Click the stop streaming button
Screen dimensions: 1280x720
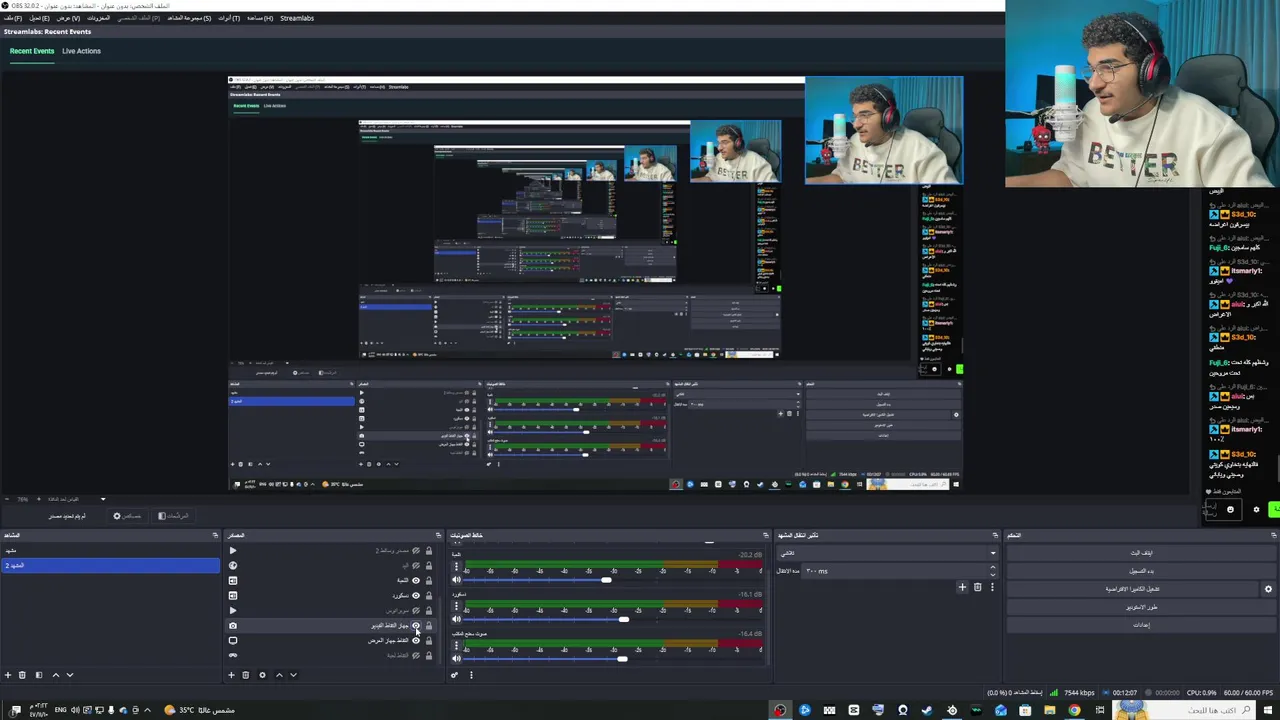tap(1141, 553)
